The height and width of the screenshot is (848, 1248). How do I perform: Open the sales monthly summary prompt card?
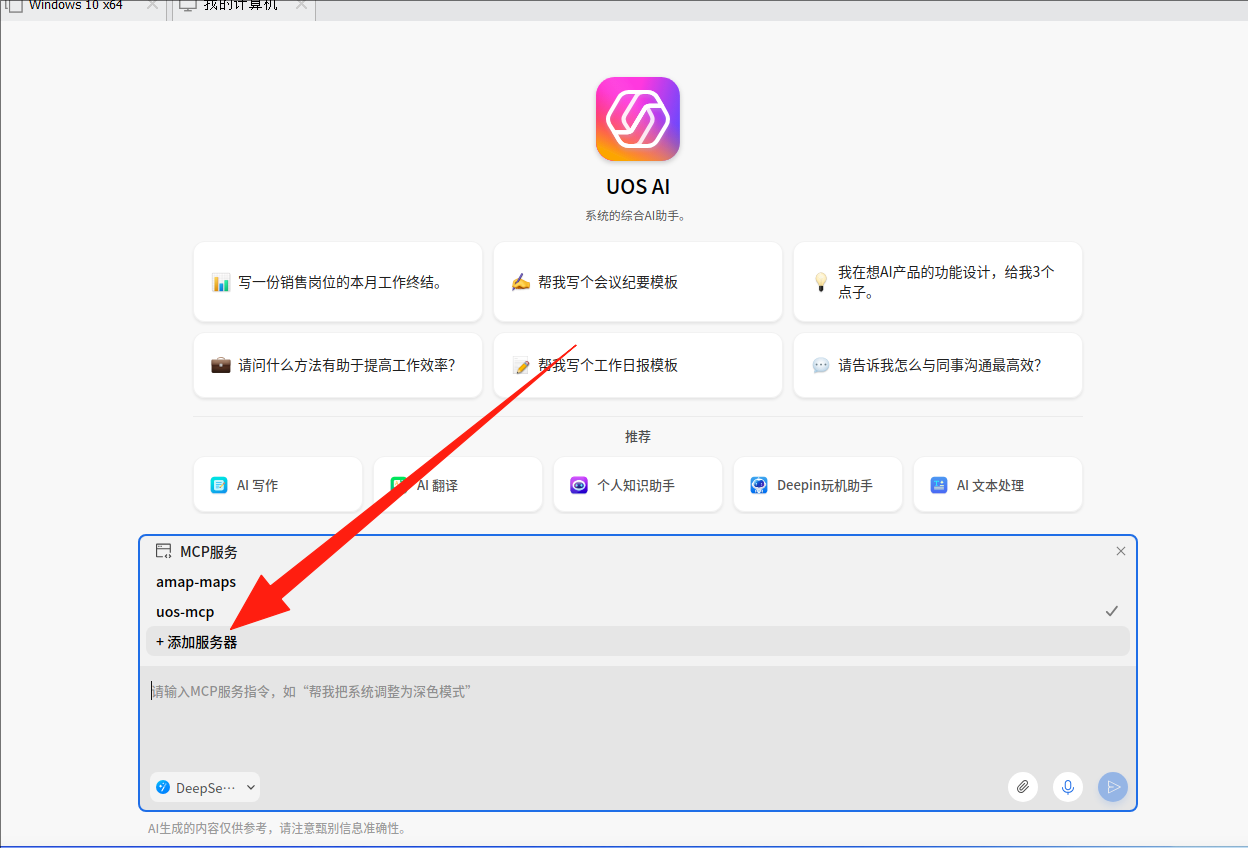click(x=338, y=282)
